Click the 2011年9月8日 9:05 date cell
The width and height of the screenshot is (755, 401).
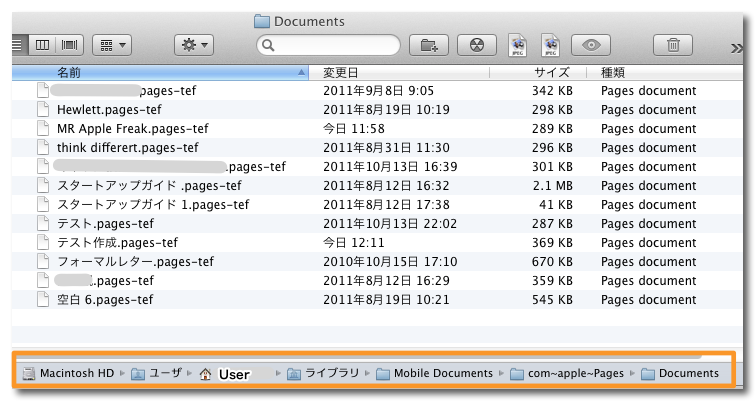click(378, 91)
